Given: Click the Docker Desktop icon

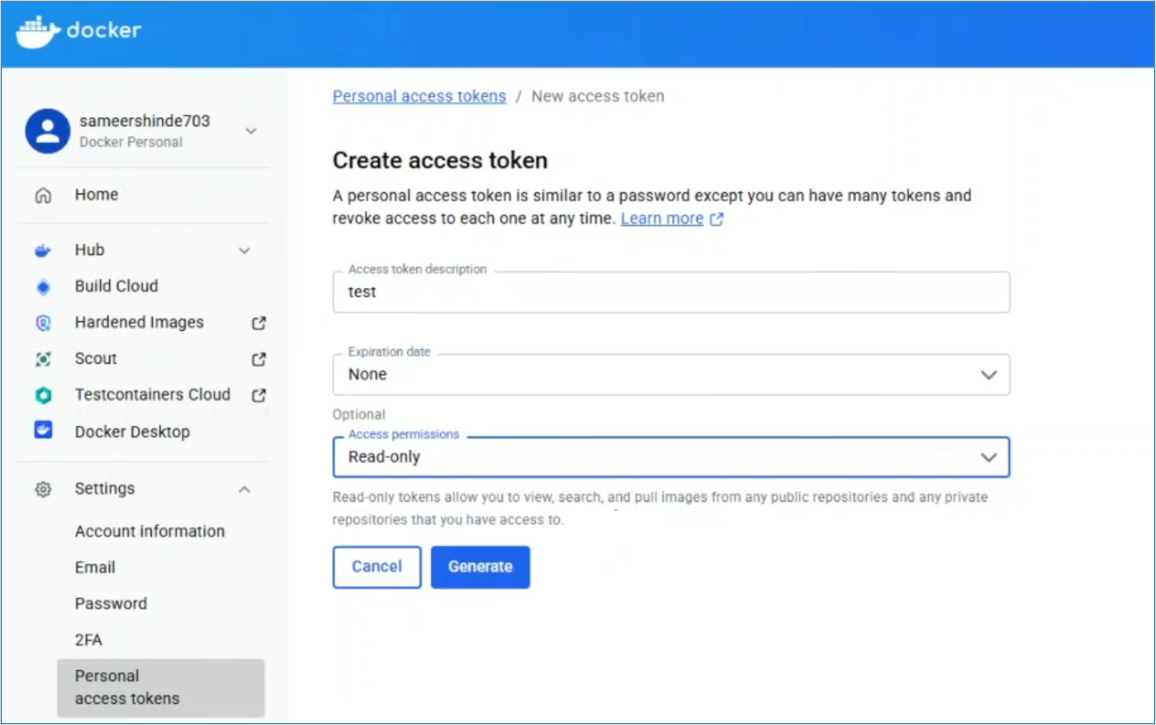Looking at the screenshot, I should point(43,431).
